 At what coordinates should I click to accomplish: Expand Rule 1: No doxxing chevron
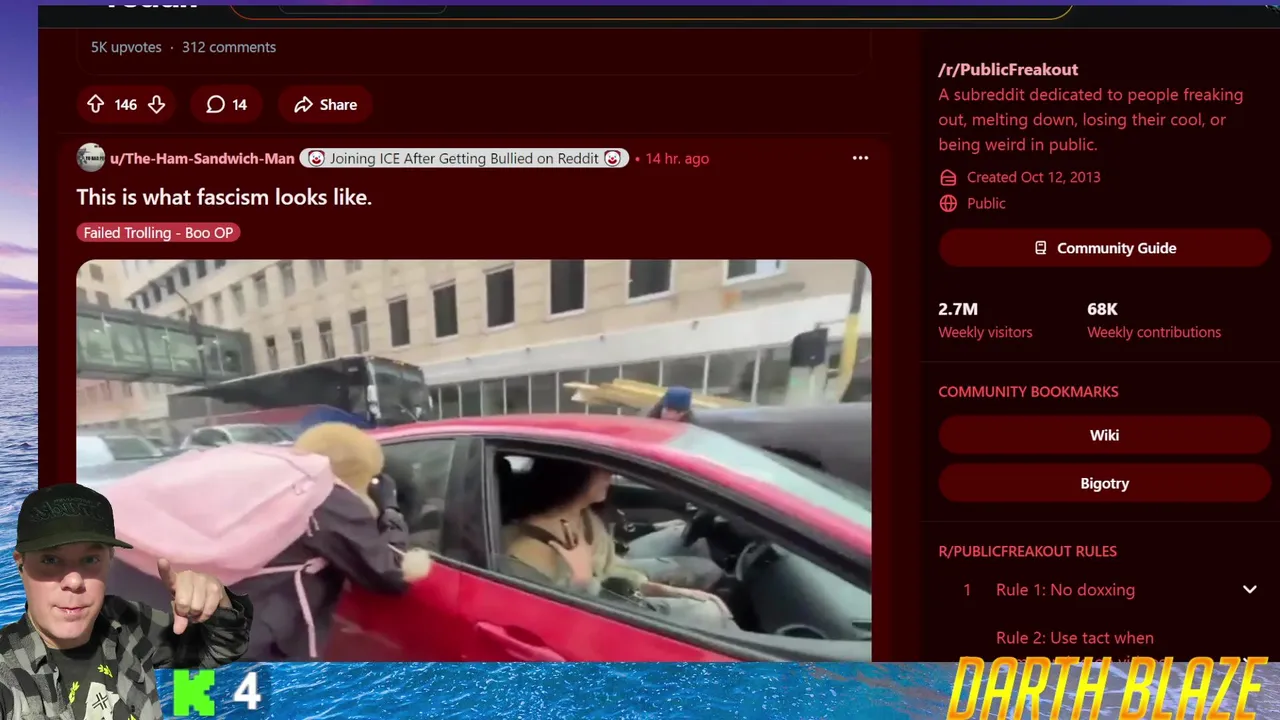(x=1249, y=589)
